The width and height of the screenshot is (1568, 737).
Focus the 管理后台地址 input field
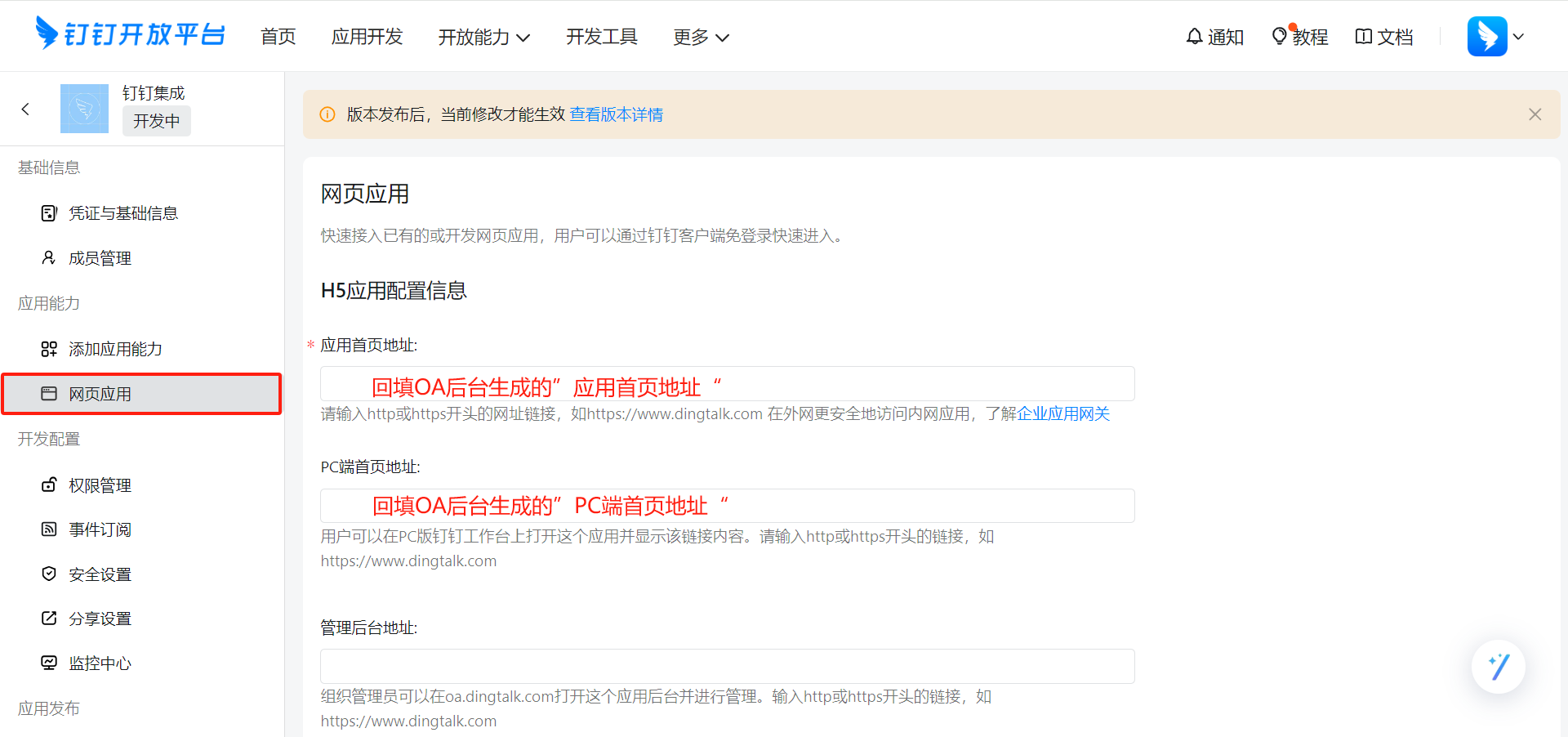click(727, 667)
